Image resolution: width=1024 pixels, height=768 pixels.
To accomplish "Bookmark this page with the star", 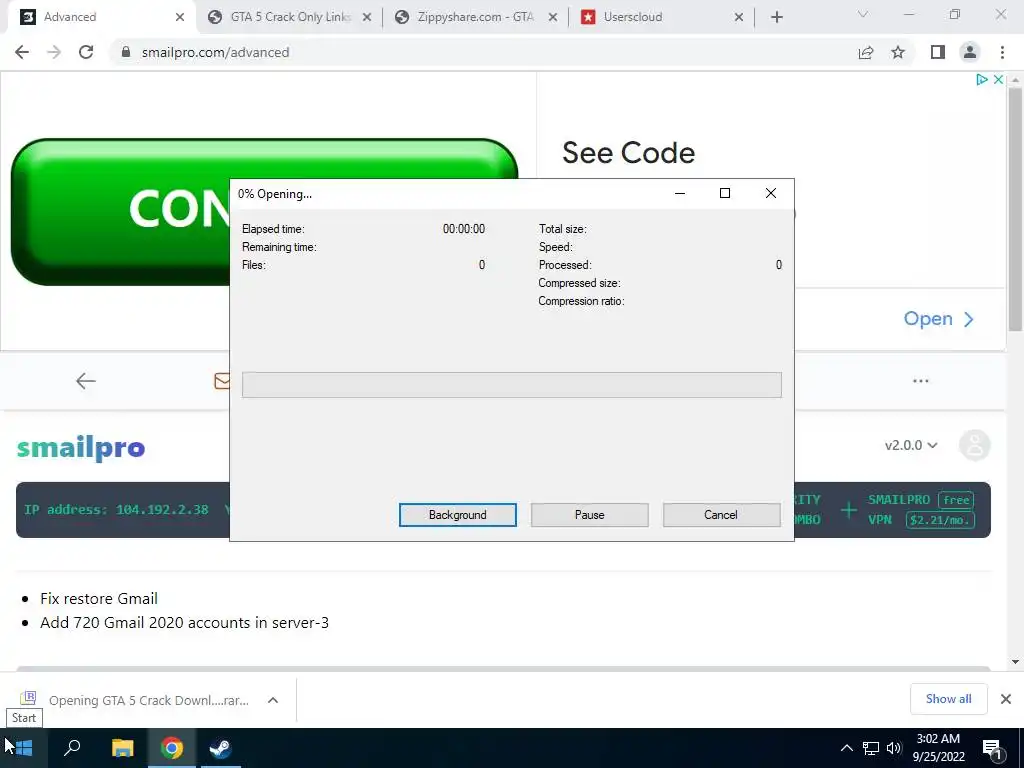I will 898,52.
